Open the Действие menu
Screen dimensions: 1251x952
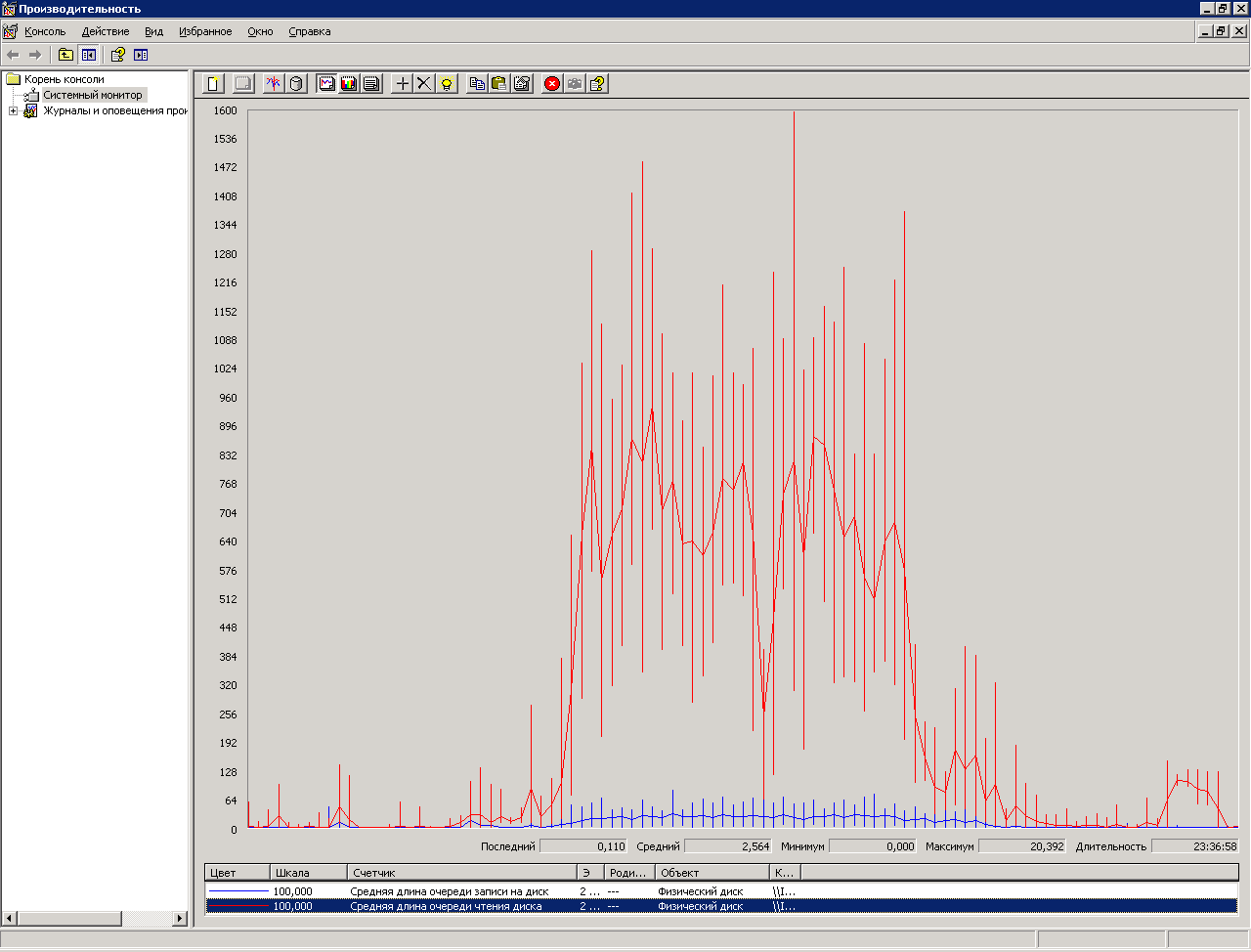pyautogui.click(x=106, y=31)
